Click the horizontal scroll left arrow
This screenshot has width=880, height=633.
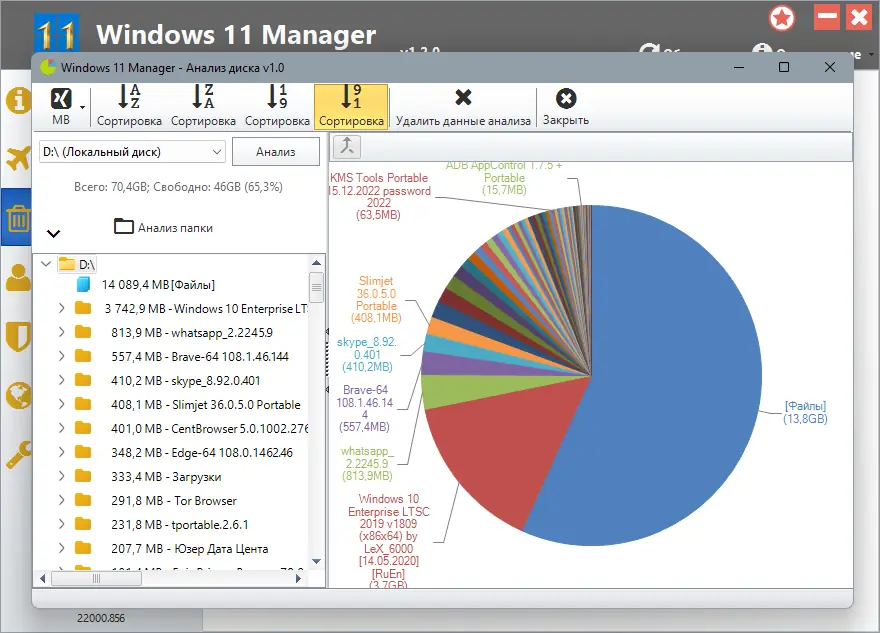[x=43, y=579]
